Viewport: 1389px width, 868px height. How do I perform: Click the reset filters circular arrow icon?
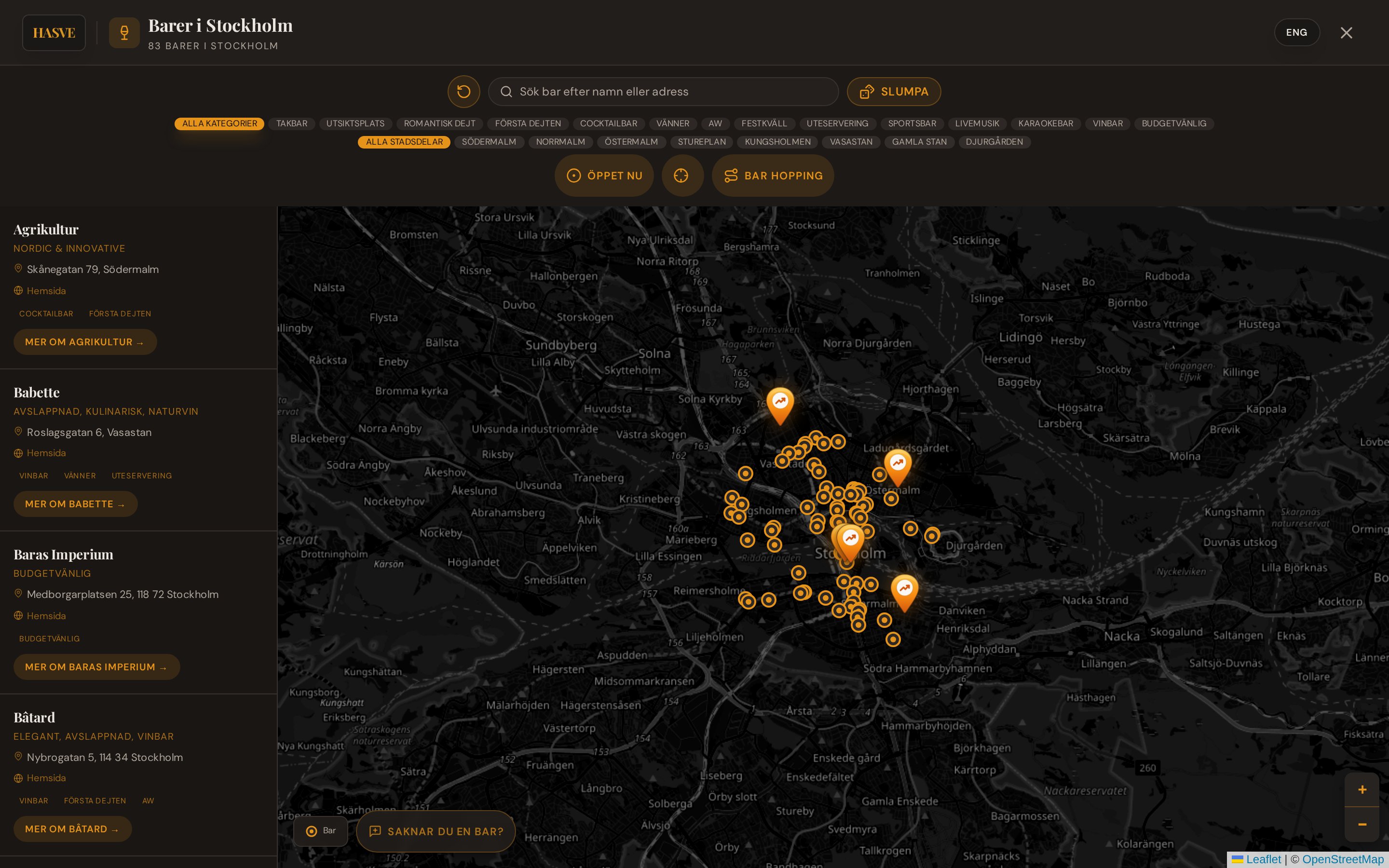tap(464, 92)
